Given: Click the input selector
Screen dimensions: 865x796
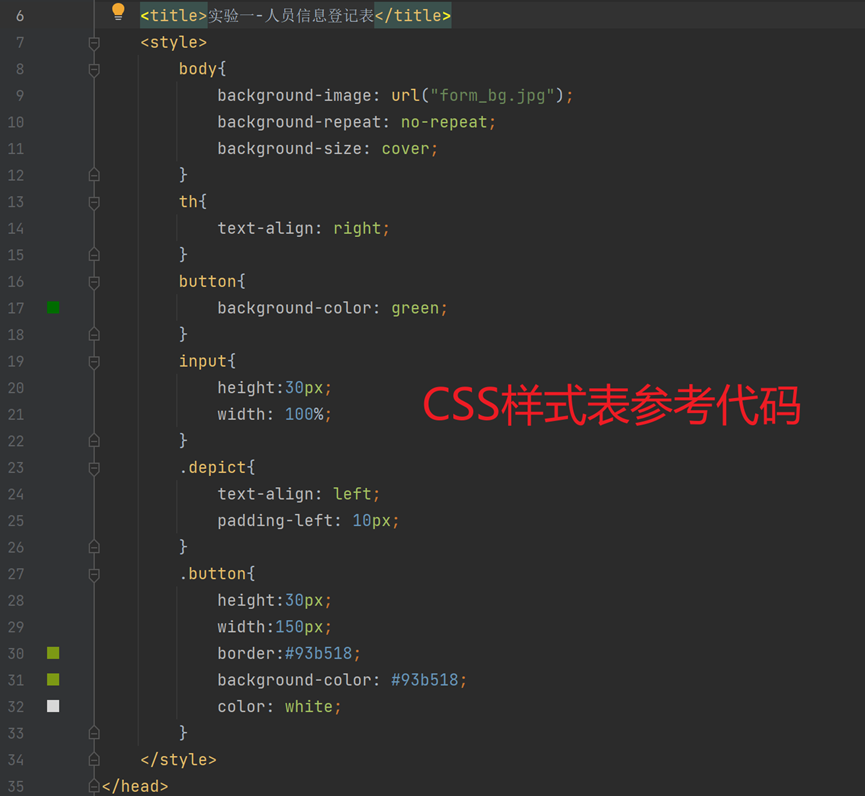Looking at the screenshot, I should point(202,361).
